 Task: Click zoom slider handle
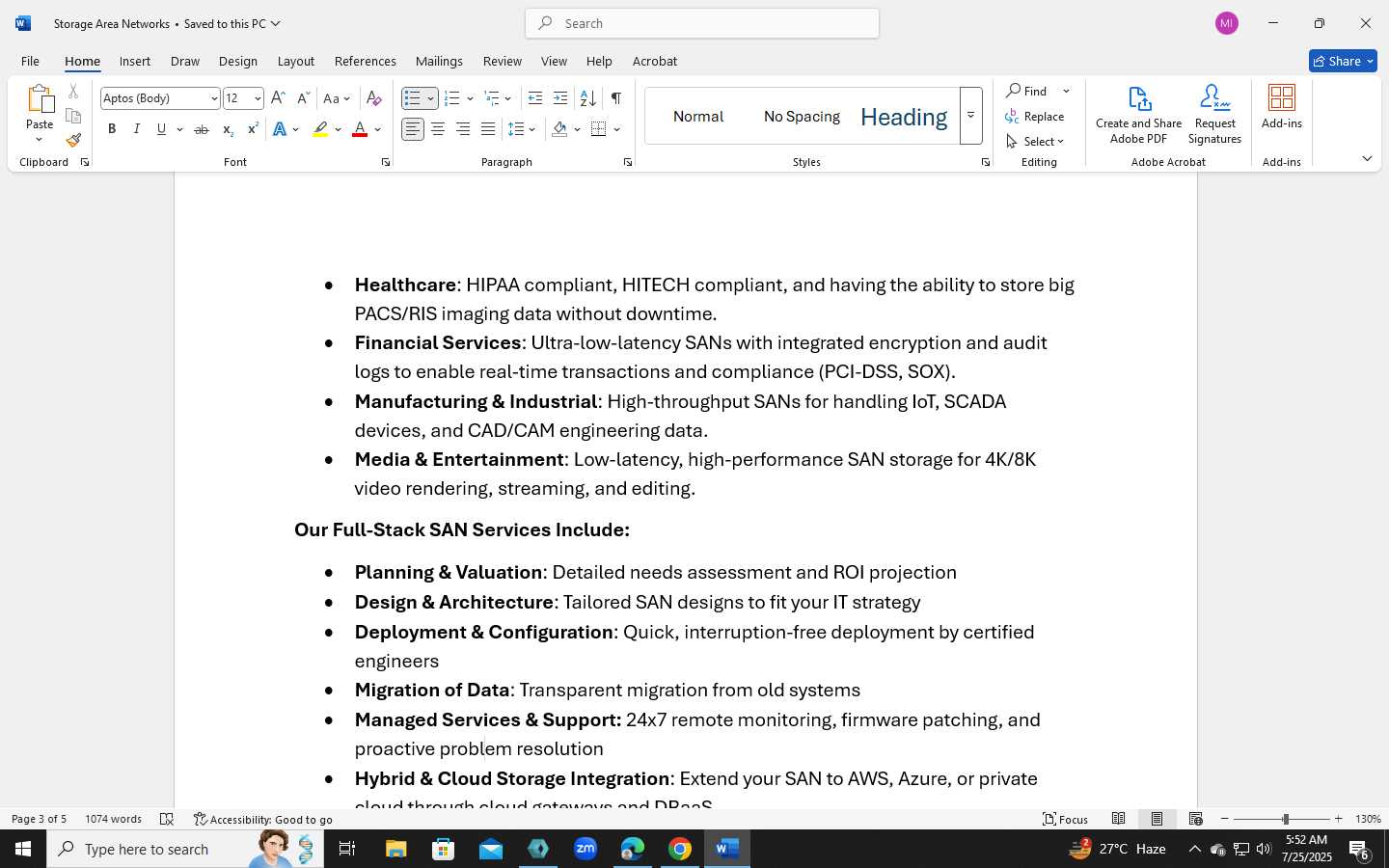[1285, 819]
